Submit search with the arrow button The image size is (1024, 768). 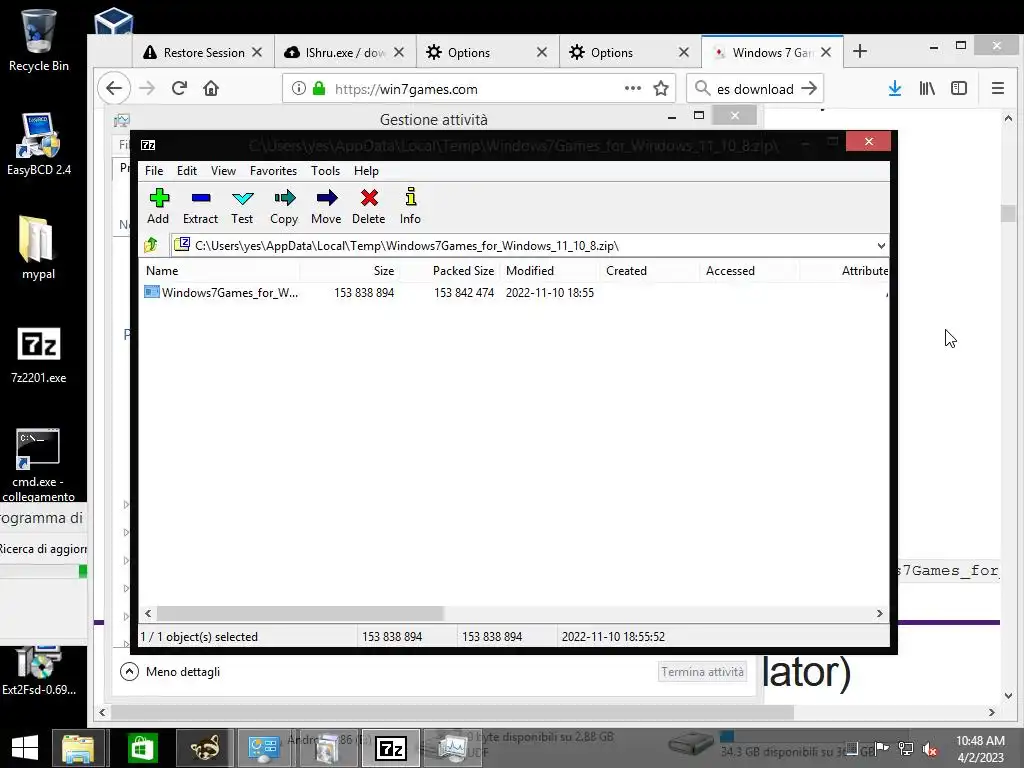809,88
